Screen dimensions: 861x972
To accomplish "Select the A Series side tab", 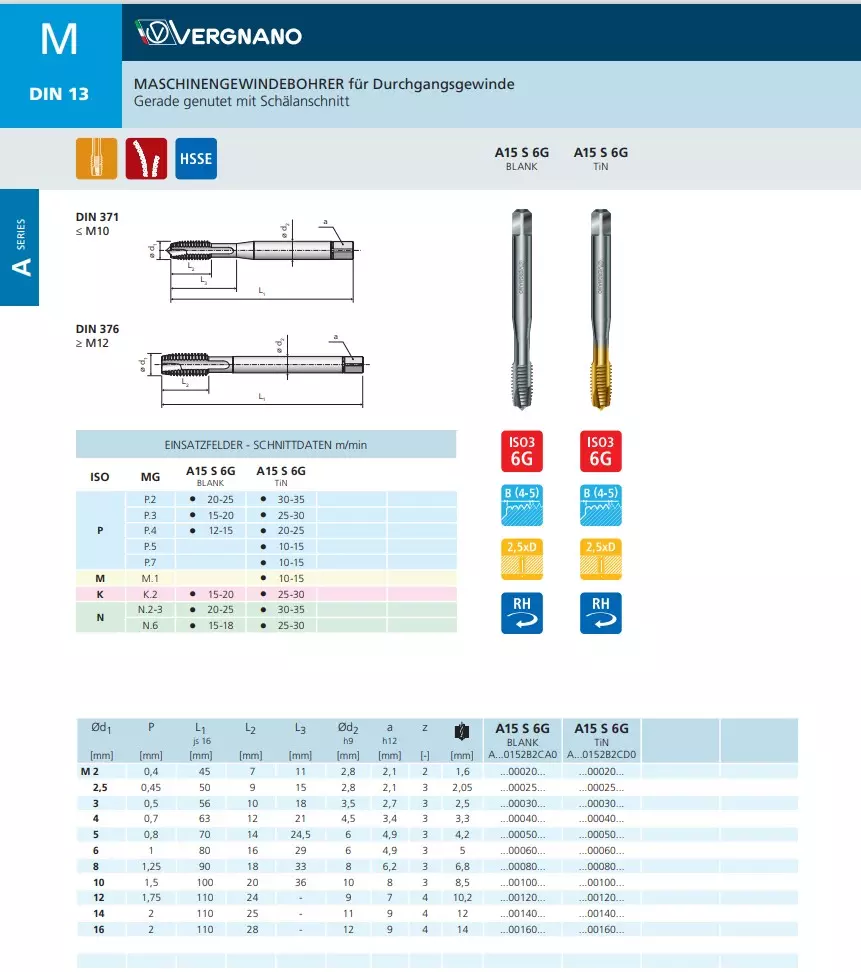I will (x=20, y=248).
